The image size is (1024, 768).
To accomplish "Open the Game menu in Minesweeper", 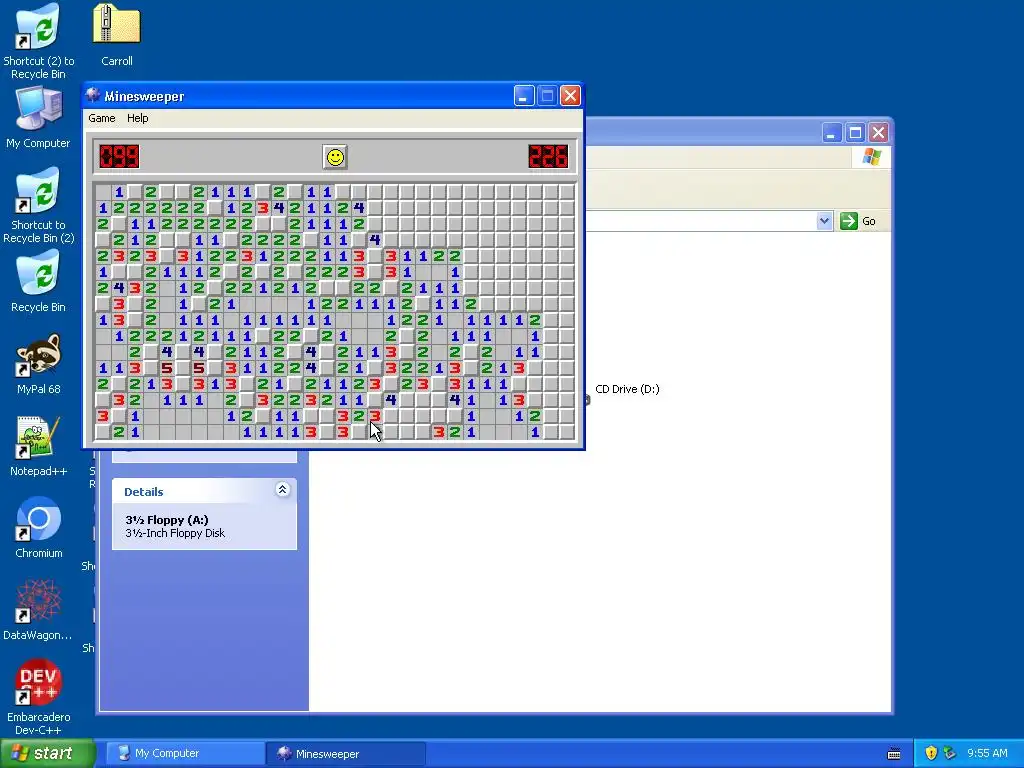I will (x=102, y=118).
